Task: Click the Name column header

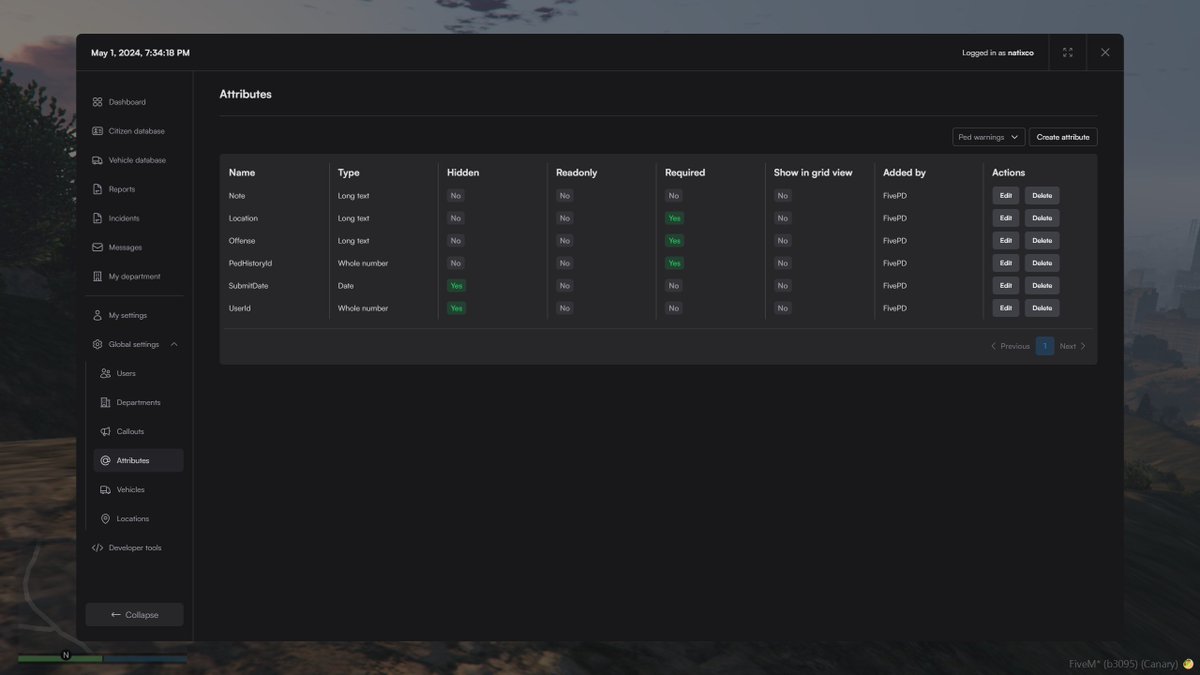Action: pyautogui.click(x=242, y=173)
